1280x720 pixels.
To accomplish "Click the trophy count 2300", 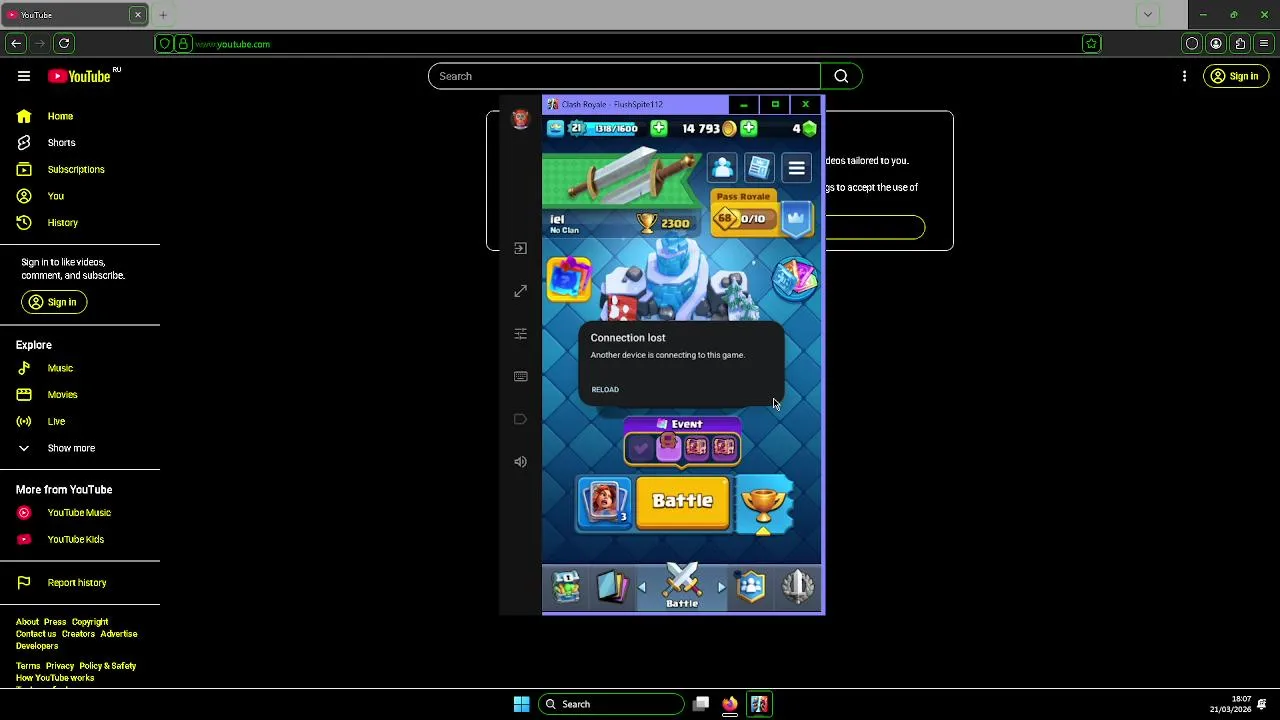I will click(675, 224).
